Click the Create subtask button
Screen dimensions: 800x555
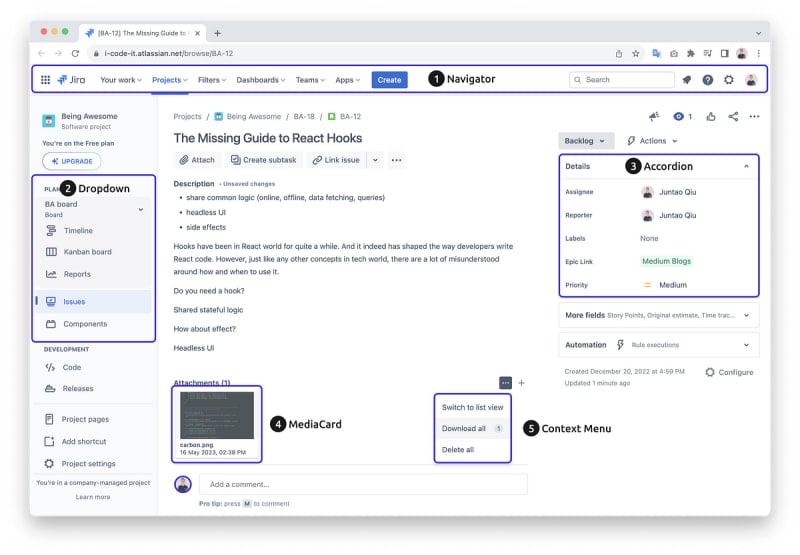click(x=263, y=160)
